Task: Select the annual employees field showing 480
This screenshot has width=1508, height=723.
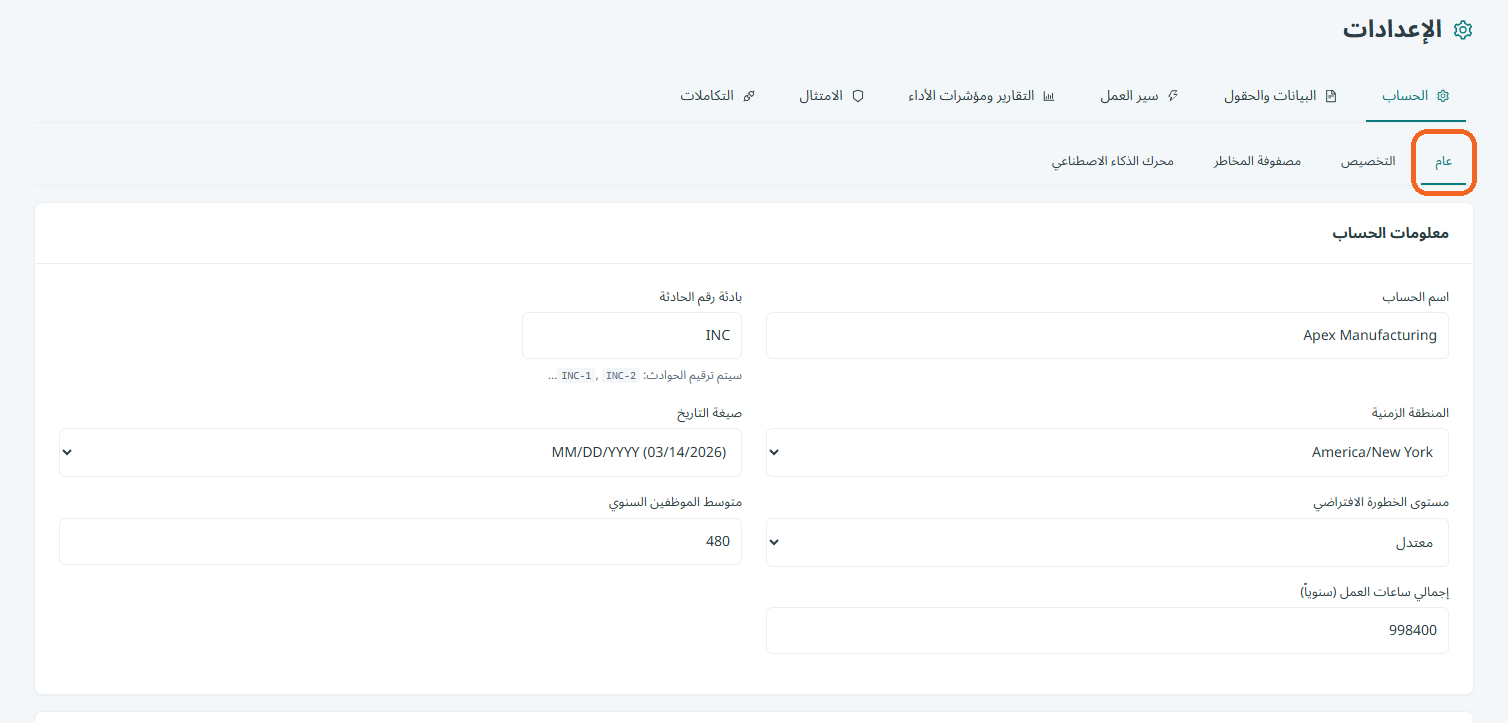Action: pyautogui.click(x=400, y=541)
